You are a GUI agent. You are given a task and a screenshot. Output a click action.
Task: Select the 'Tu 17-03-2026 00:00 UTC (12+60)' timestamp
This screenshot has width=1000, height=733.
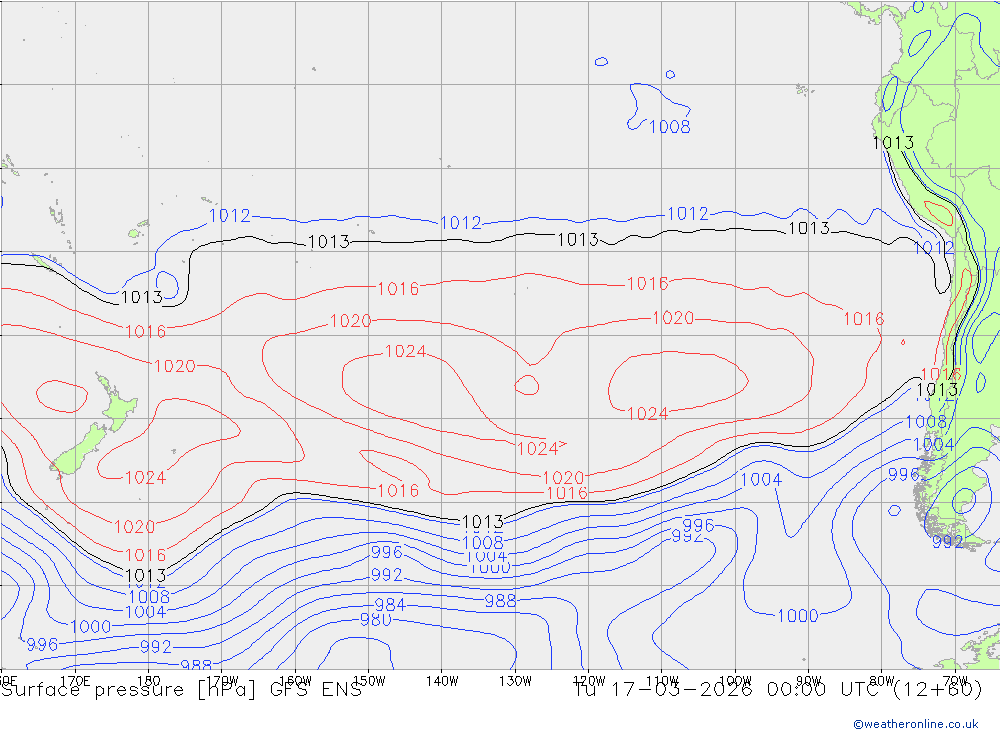[777, 690]
